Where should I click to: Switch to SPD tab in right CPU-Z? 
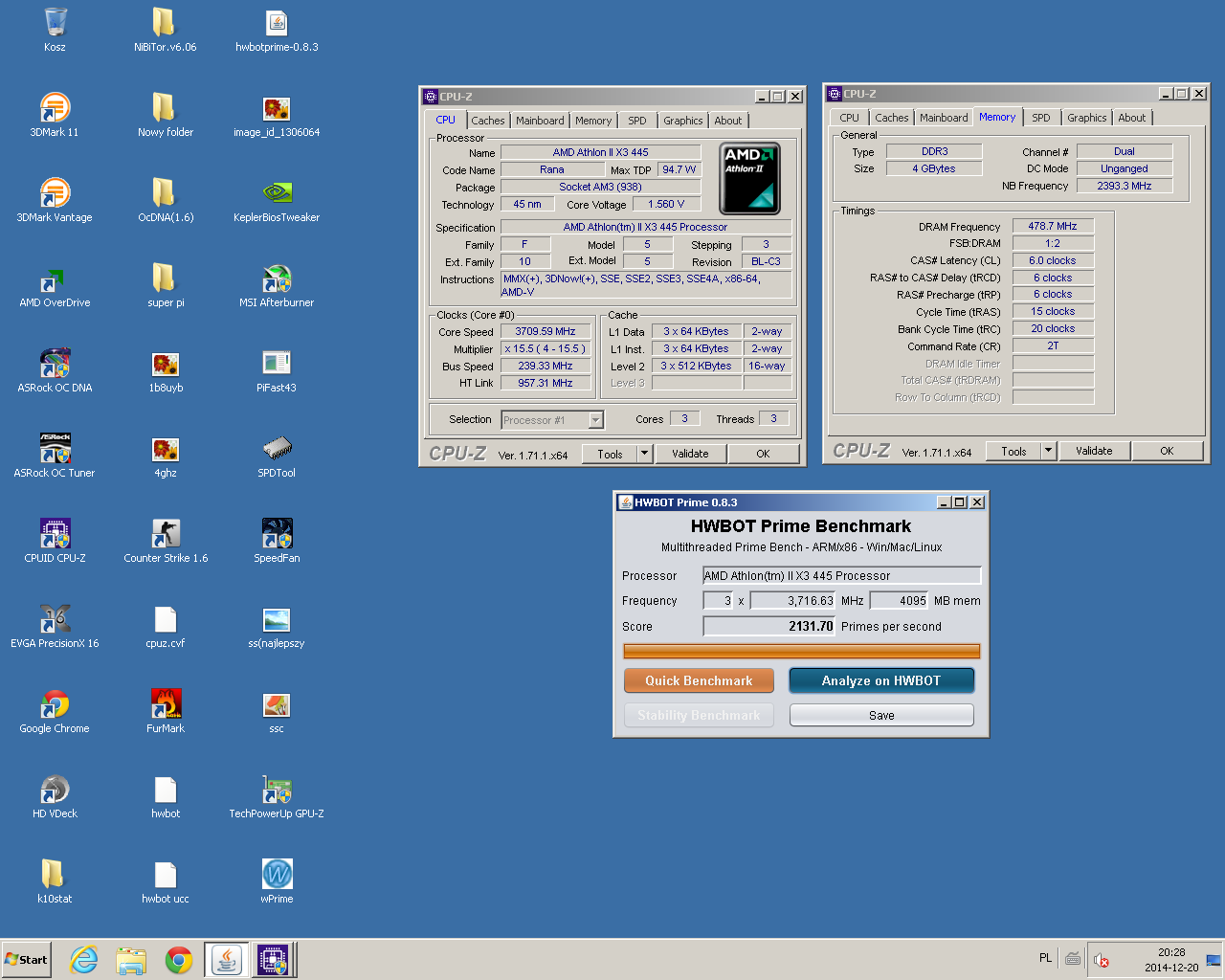[1041, 118]
